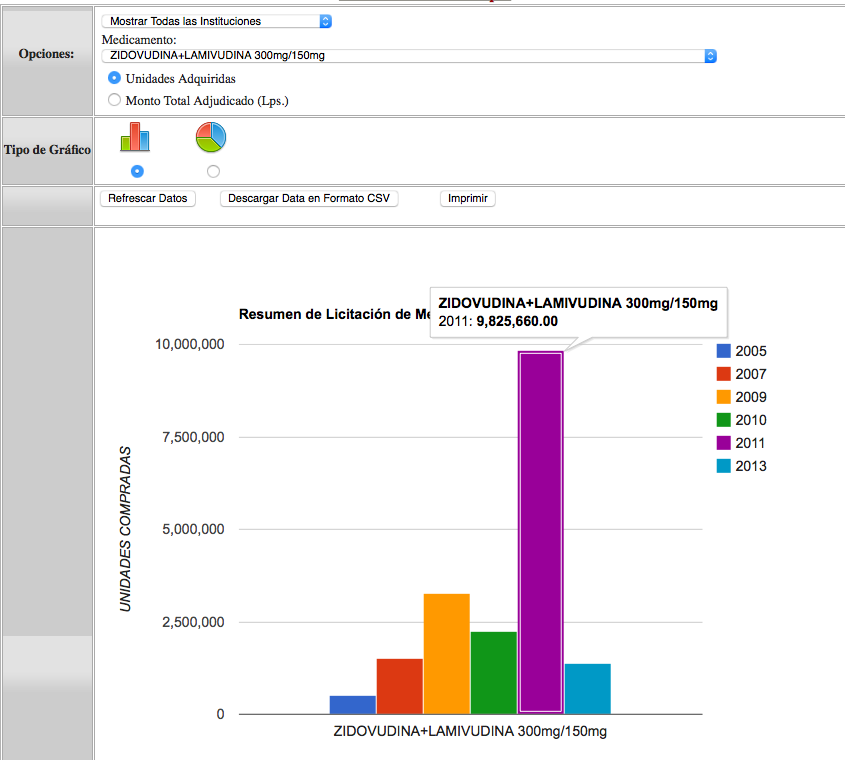This screenshot has height=760, width=845.
Task: Click the 2011 purple legend swatch
Action: point(723,443)
